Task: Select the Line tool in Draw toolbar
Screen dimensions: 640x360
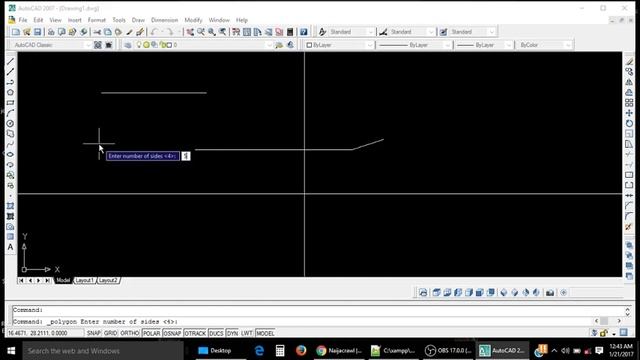Action: tap(10, 61)
